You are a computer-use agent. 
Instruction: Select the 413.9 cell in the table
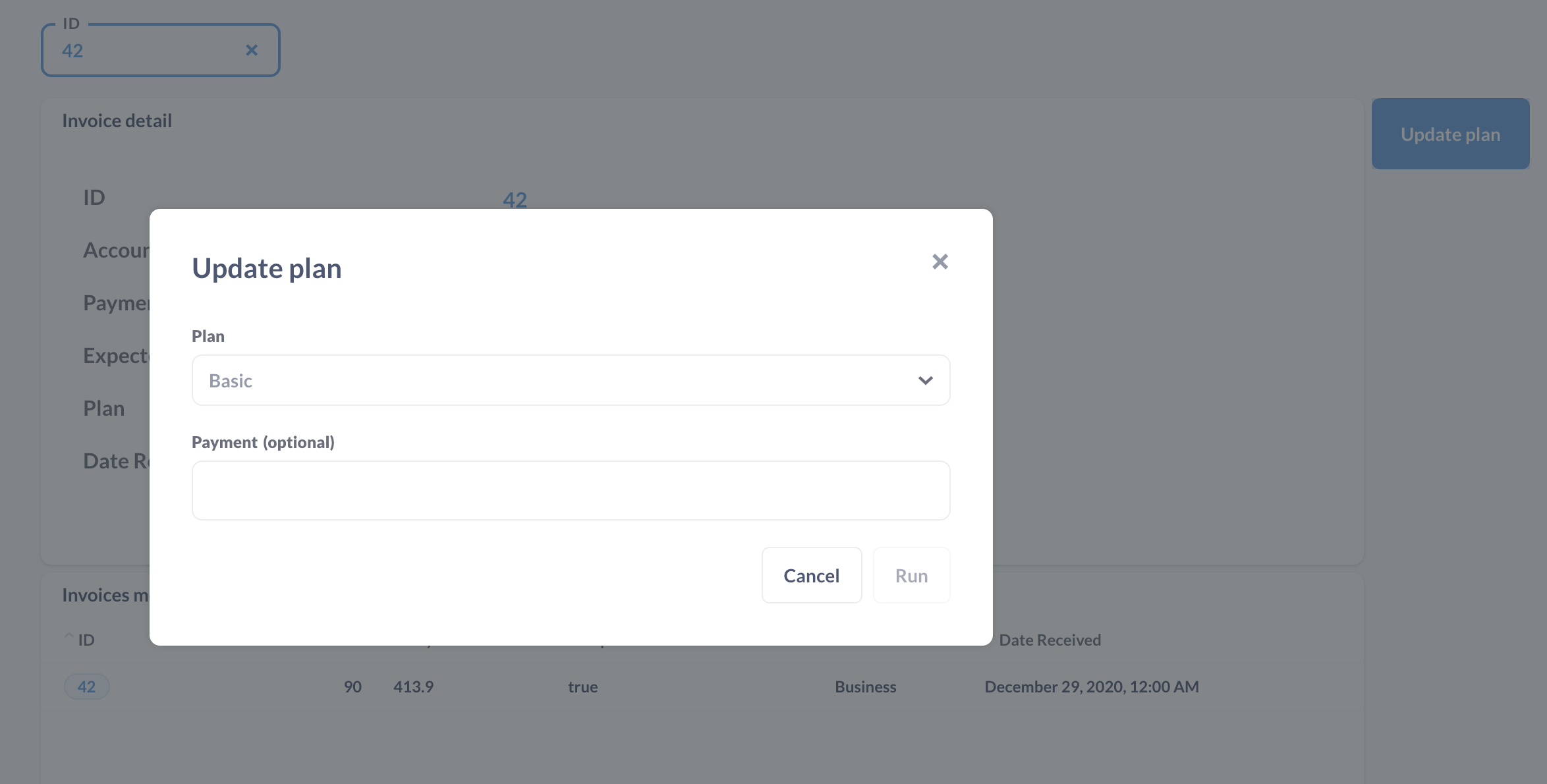(x=413, y=686)
